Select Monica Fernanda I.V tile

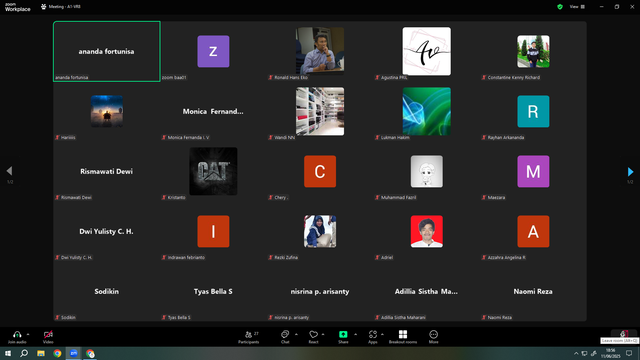point(213,111)
